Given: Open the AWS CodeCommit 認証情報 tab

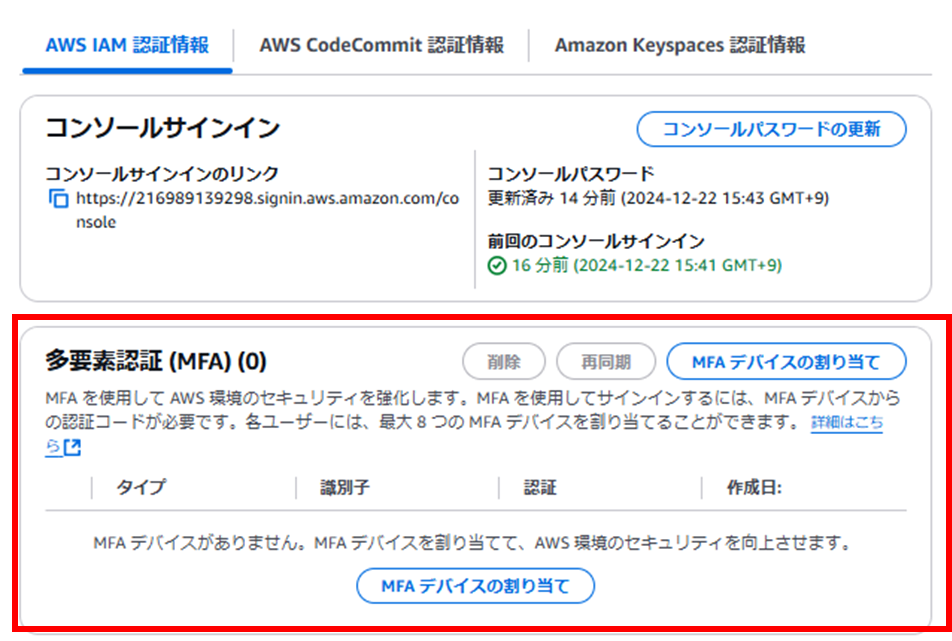Looking at the screenshot, I should click(381, 45).
